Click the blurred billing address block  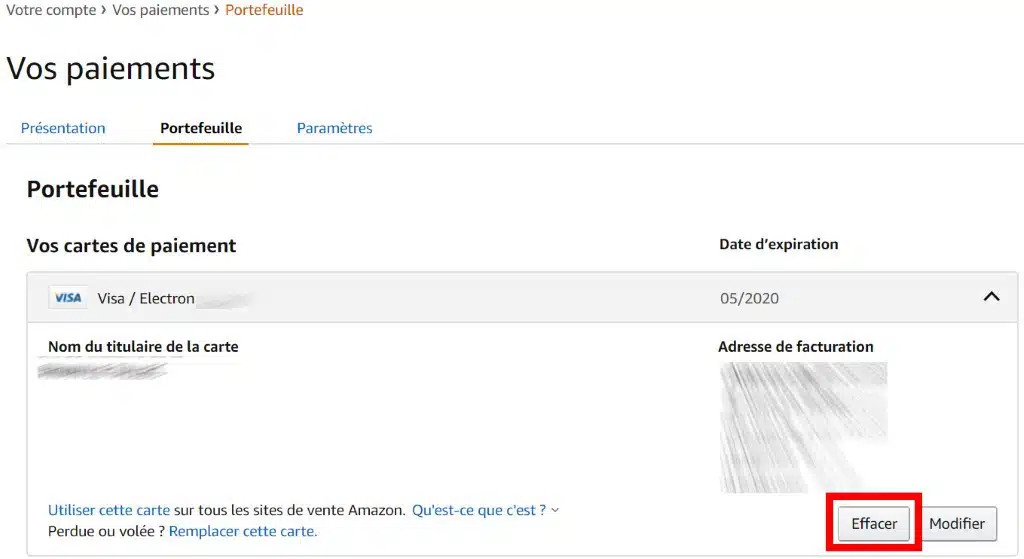[803, 428]
